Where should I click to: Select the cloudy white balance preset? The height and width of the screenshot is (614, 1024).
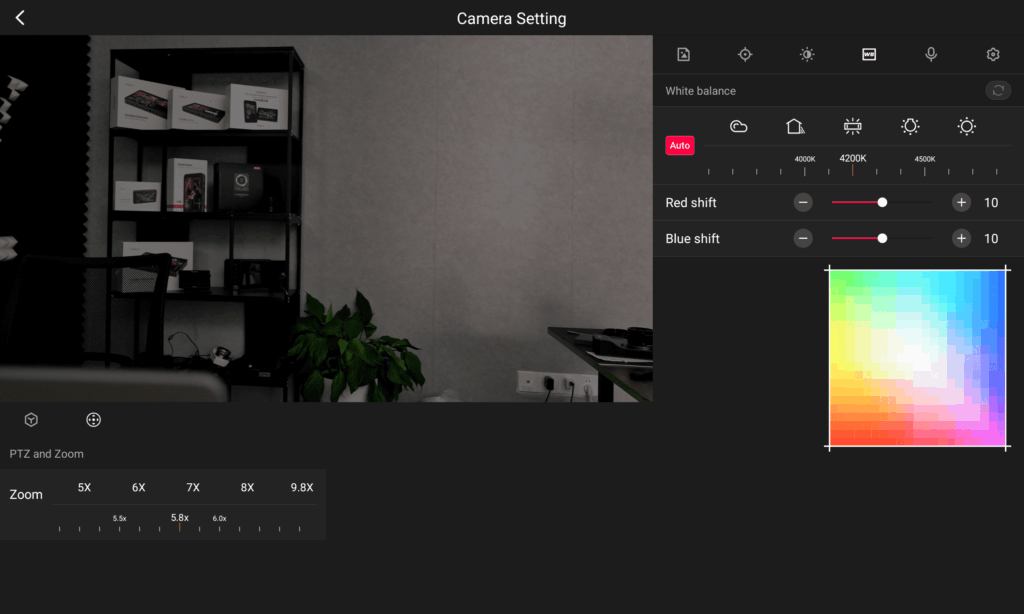[739, 126]
